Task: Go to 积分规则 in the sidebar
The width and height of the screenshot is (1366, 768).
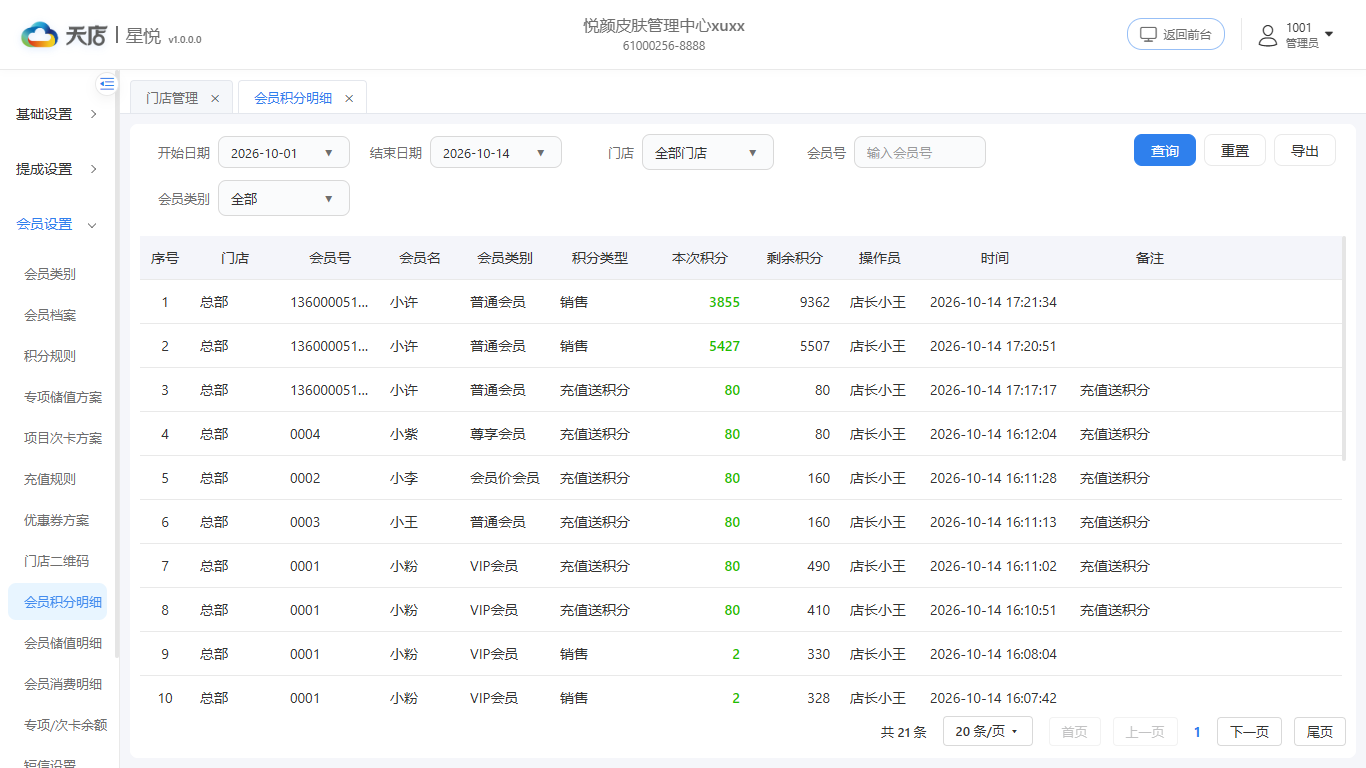Action: (x=50, y=356)
